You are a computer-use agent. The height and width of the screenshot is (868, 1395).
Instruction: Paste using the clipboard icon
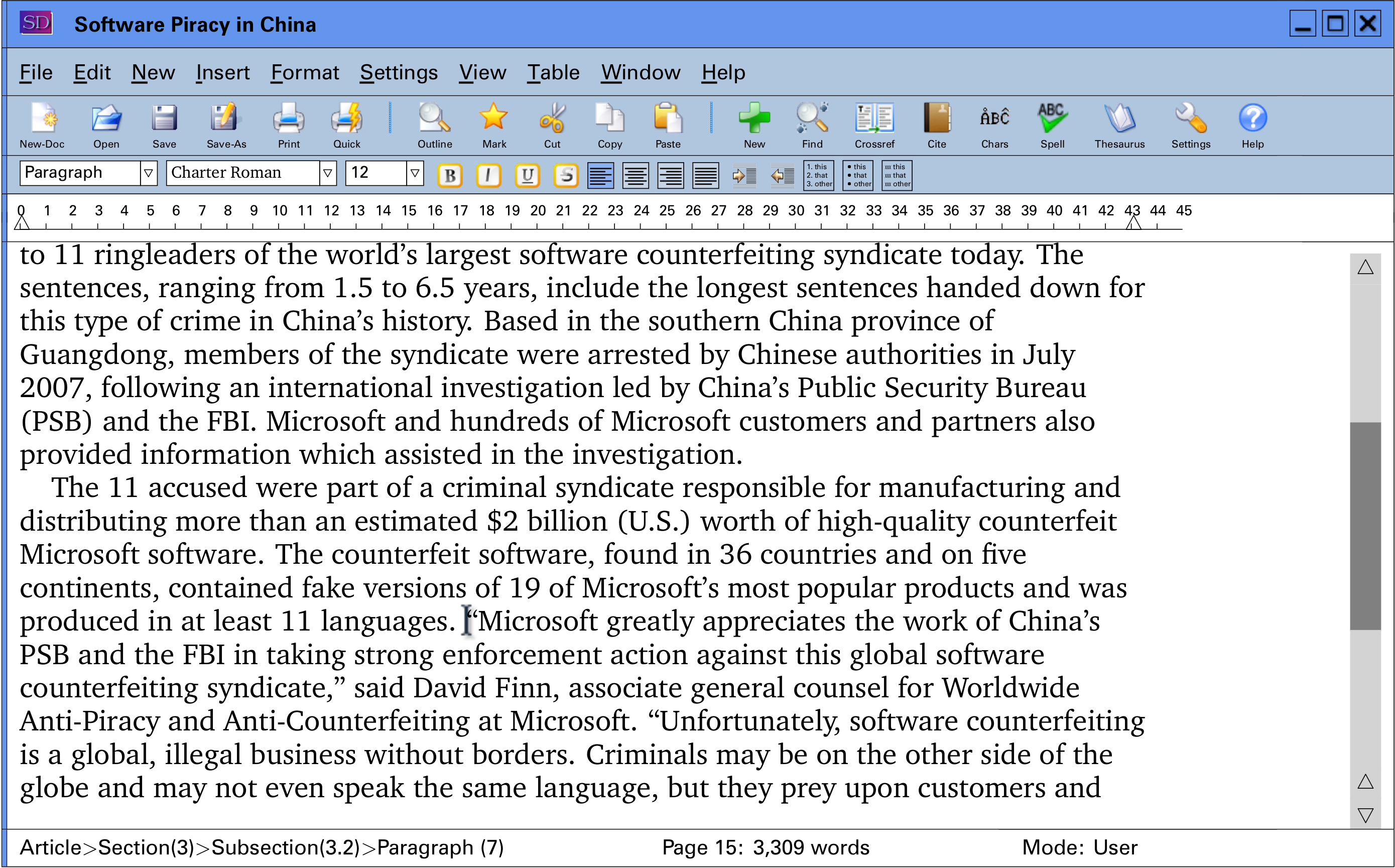coord(668,117)
